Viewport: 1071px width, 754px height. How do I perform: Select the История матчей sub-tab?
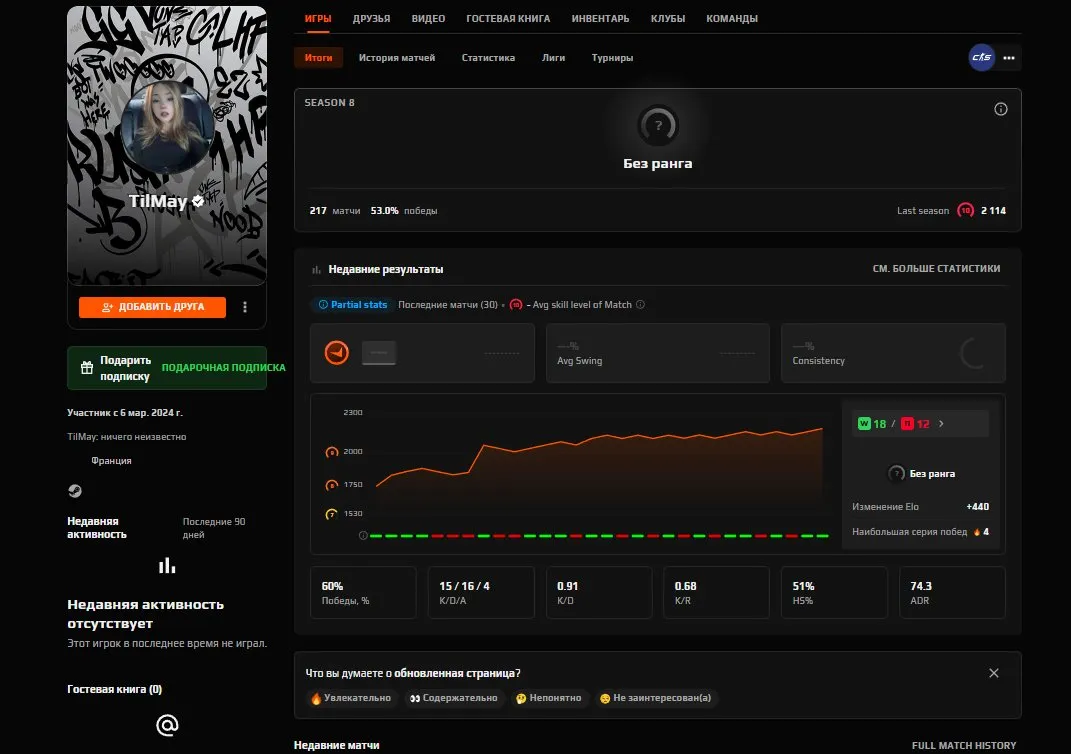[397, 58]
